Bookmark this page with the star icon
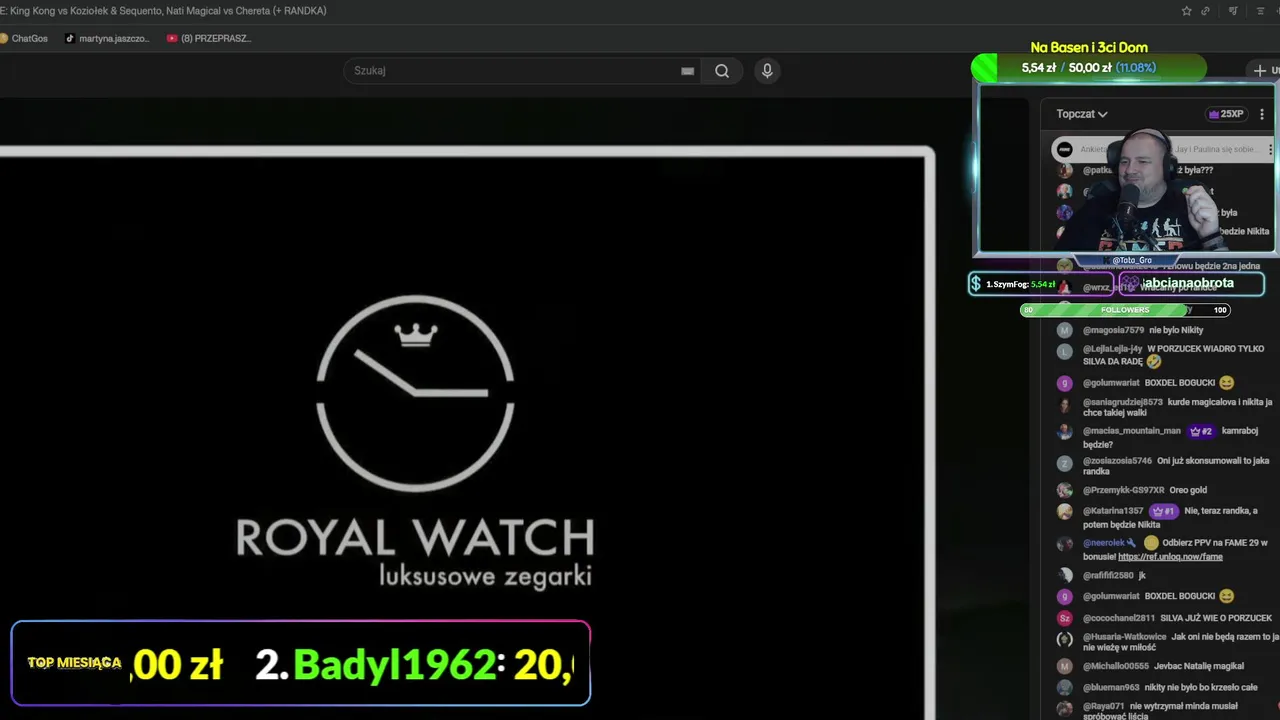This screenshot has width=1280, height=720. (1187, 11)
